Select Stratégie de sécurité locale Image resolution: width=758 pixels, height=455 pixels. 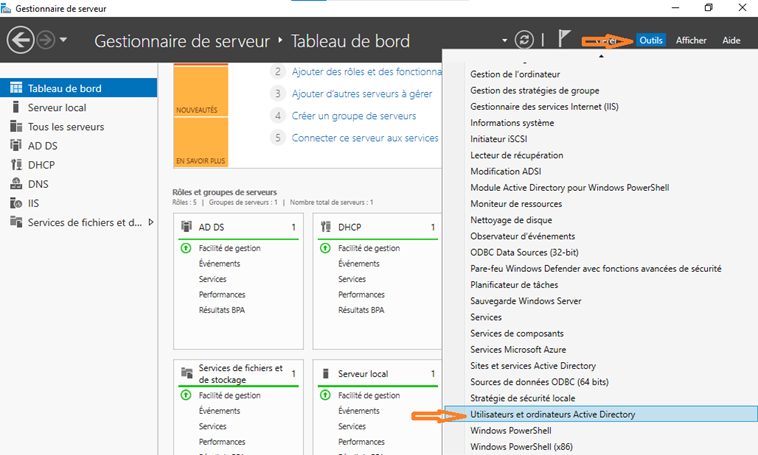523,398
